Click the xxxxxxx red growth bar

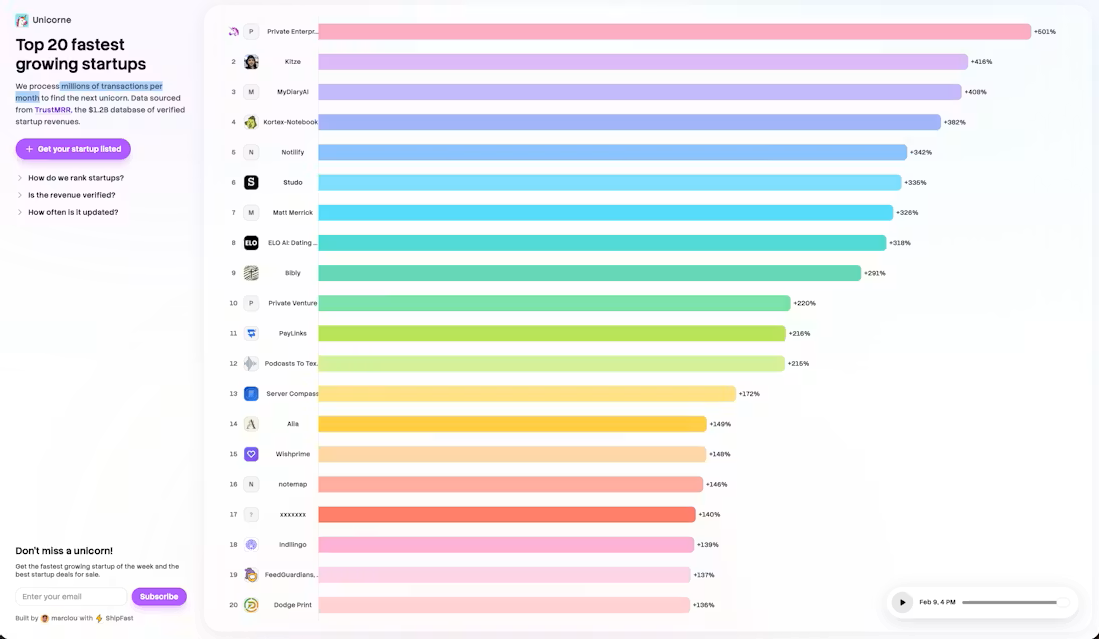(x=507, y=514)
